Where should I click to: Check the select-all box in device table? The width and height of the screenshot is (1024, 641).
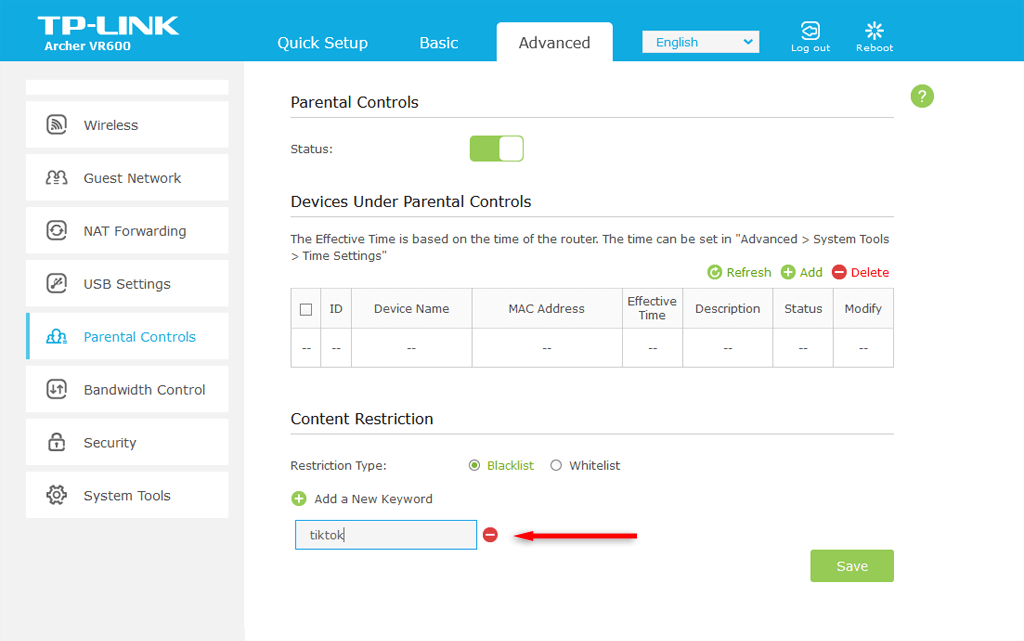[306, 309]
